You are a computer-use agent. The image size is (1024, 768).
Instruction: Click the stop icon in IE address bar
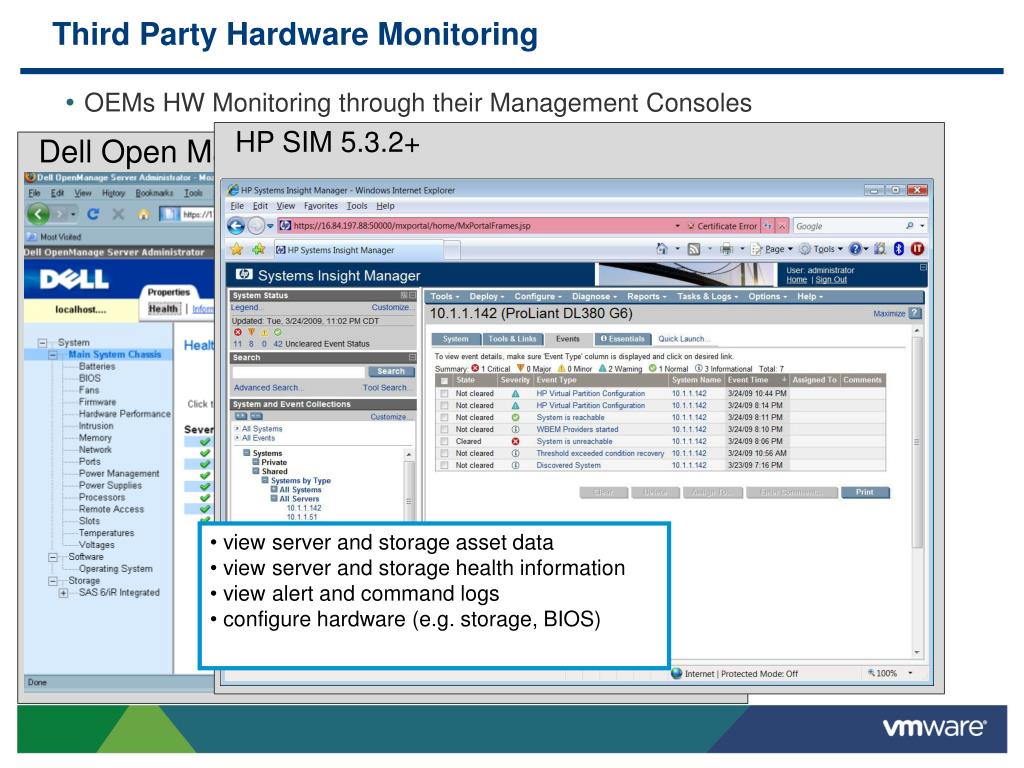pos(782,226)
